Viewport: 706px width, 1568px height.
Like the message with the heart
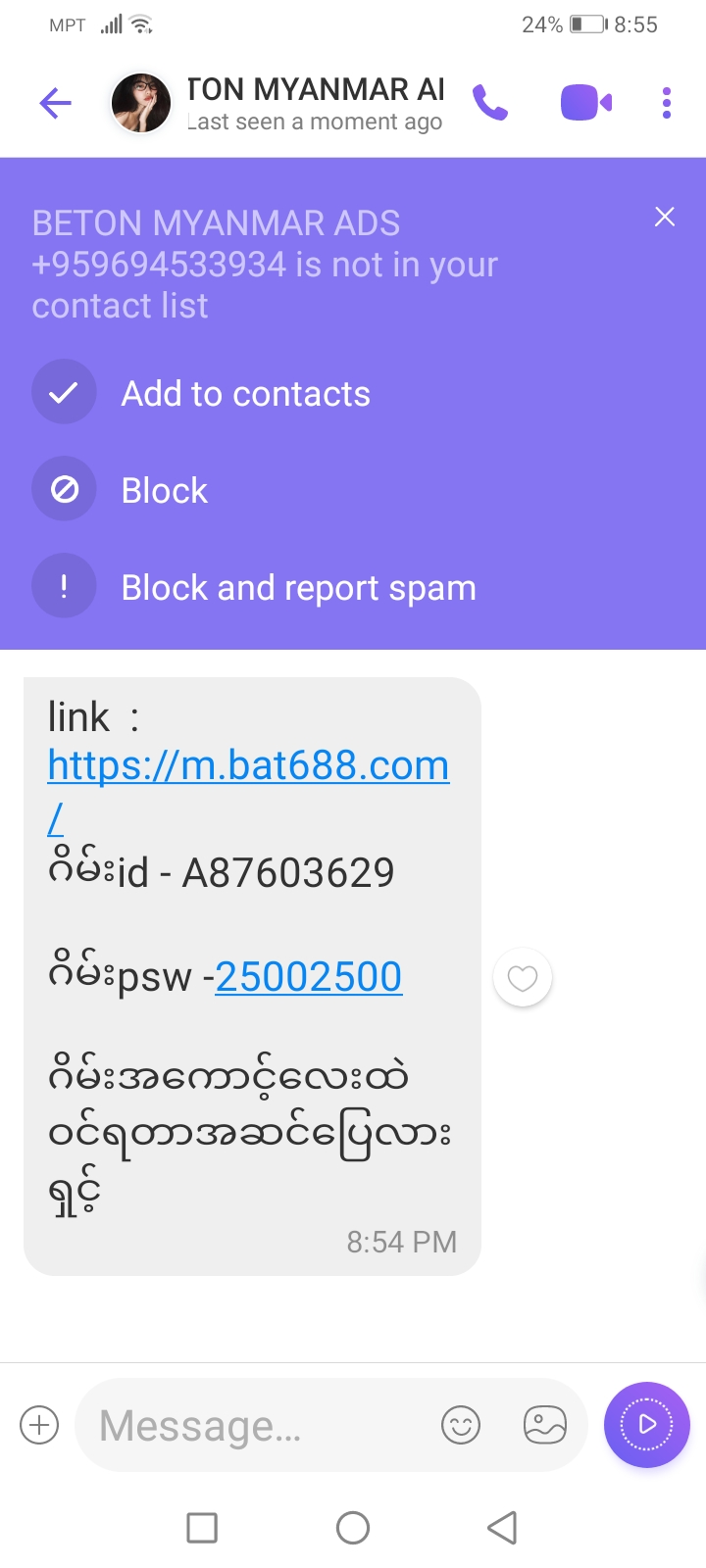pyautogui.click(x=523, y=978)
